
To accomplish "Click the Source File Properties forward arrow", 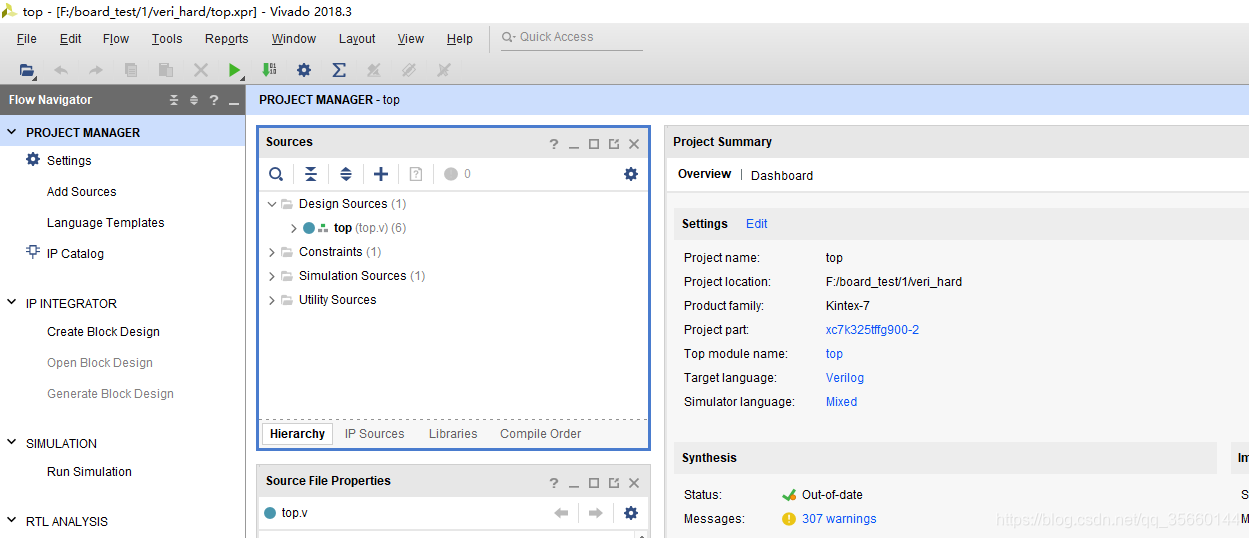I will pyautogui.click(x=595, y=513).
